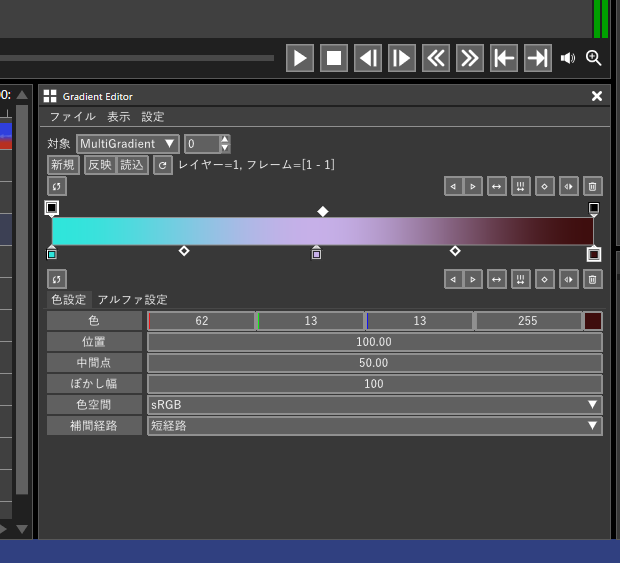Click the lower toolbar split stop icon
This screenshot has height=563, width=620.
coord(569,280)
